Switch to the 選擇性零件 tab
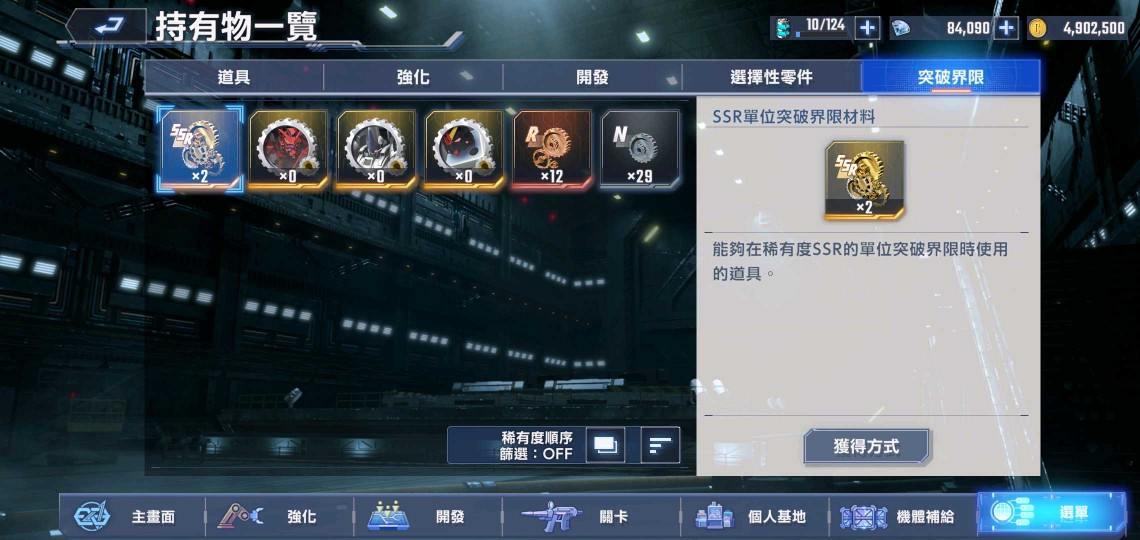Screen dimensions: 1140x540 pyautogui.click(x=771, y=77)
